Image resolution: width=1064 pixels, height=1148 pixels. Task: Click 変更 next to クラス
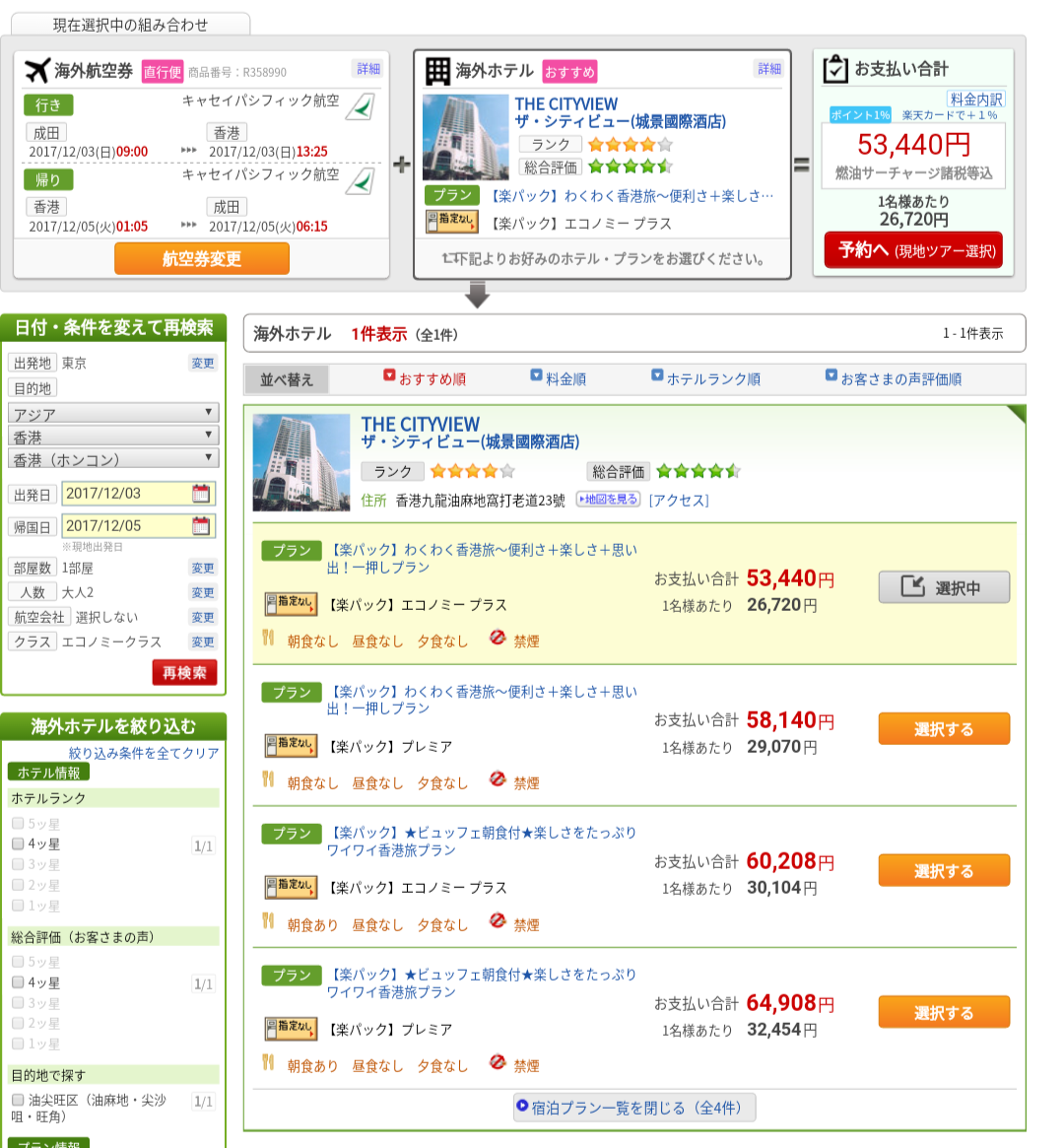tap(203, 642)
